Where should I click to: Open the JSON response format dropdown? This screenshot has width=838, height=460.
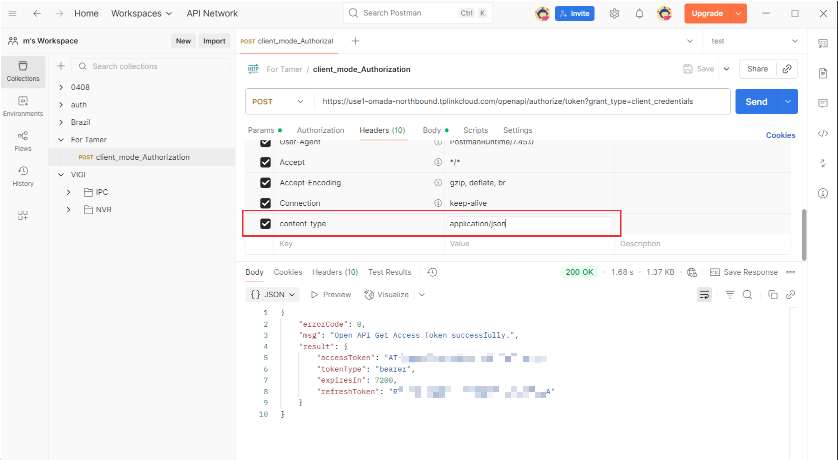273,295
